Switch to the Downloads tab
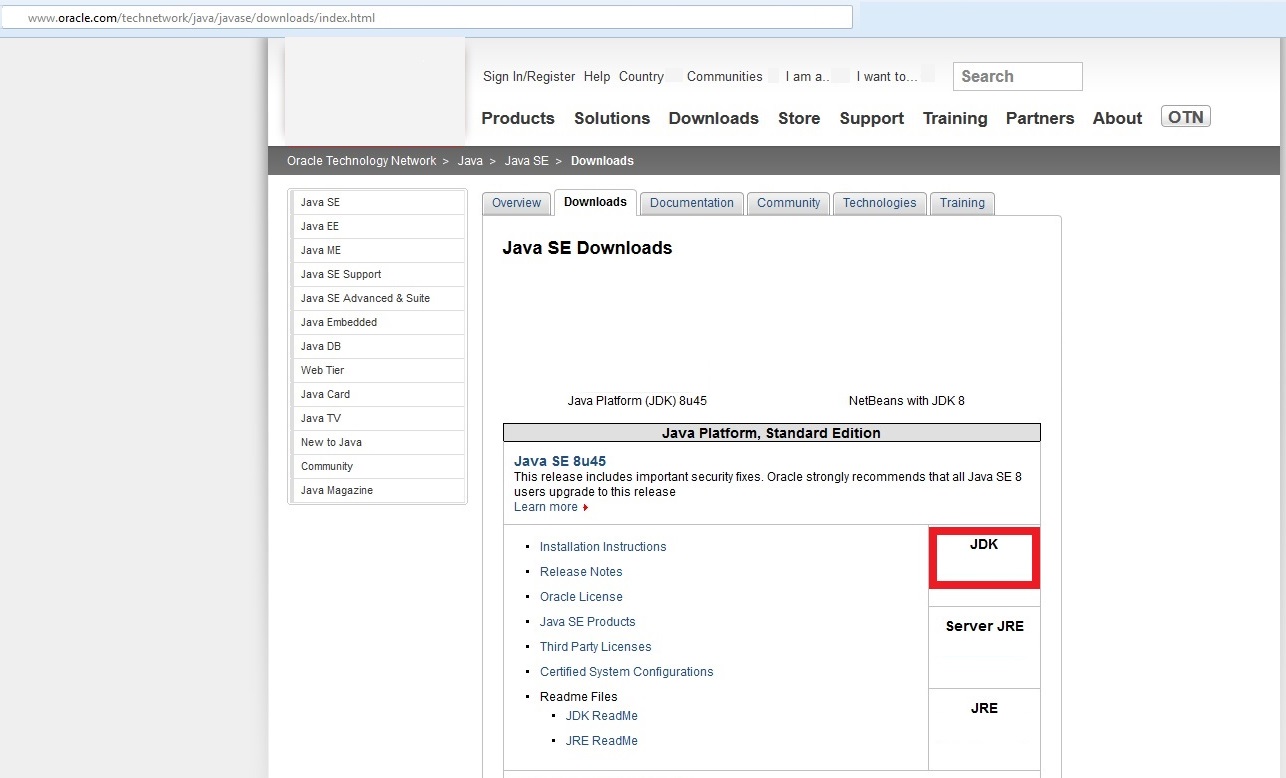 pos(595,202)
